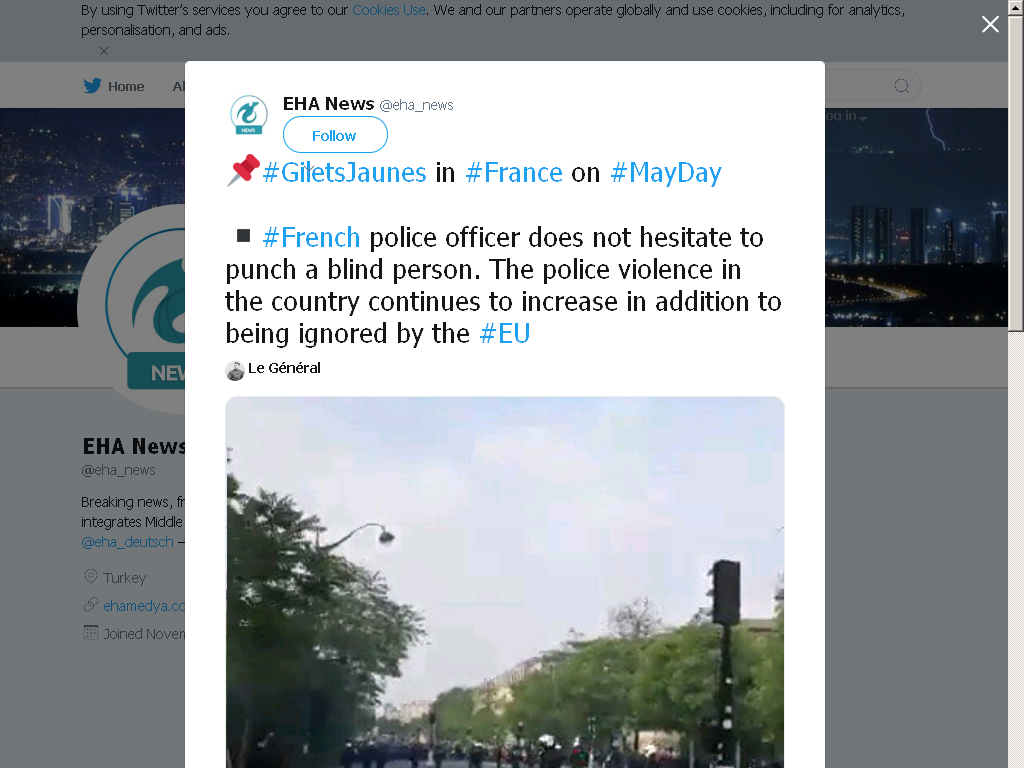Image resolution: width=1024 pixels, height=768 pixels.
Task: Follow EHA News
Action: 335,135
